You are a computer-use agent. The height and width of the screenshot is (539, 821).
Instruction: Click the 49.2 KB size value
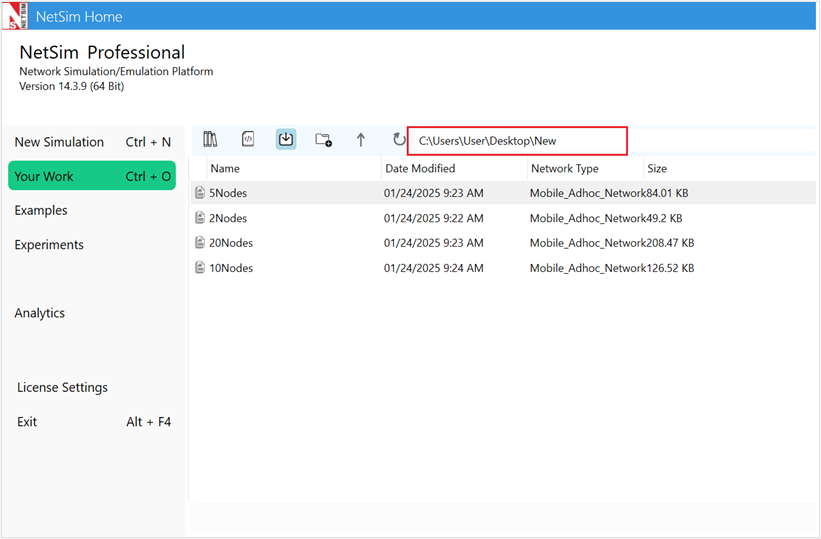[664, 218]
